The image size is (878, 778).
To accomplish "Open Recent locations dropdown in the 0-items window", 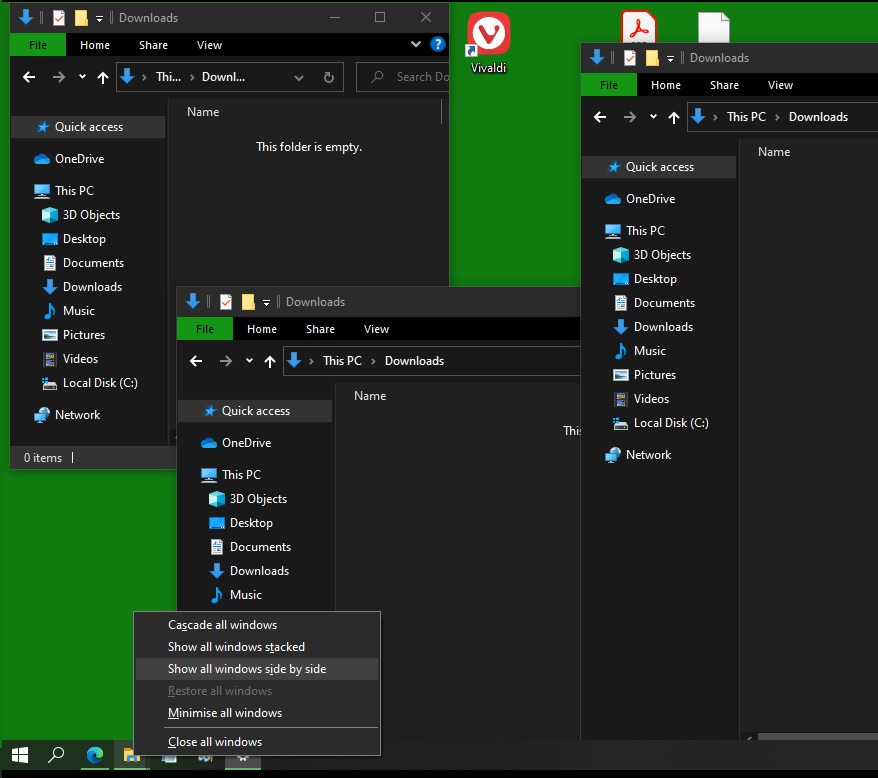I will coord(82,77).
